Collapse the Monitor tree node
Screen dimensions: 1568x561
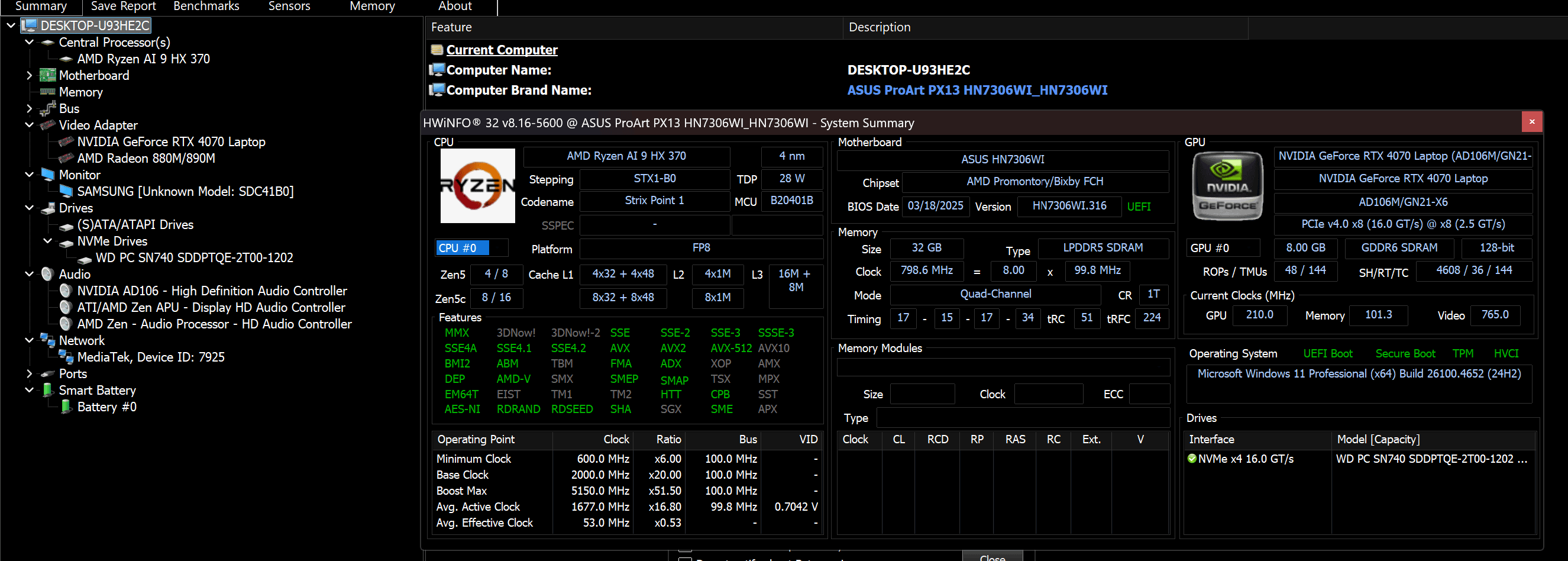29,175
